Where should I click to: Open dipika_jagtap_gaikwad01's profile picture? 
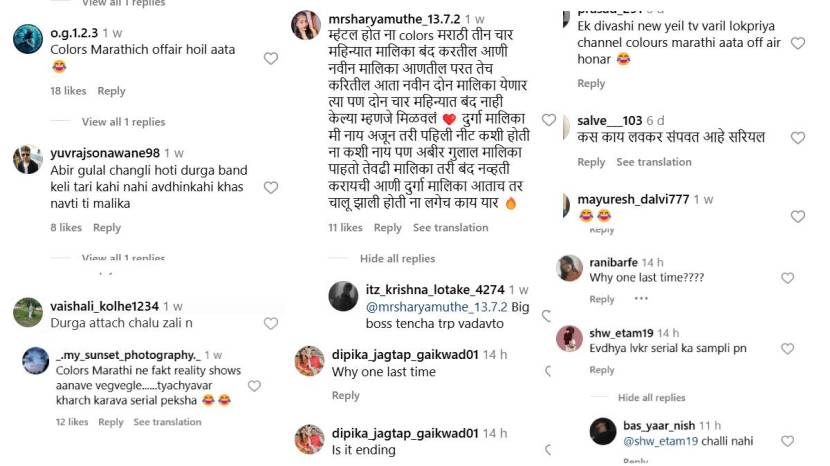click(x=309, y=361)
